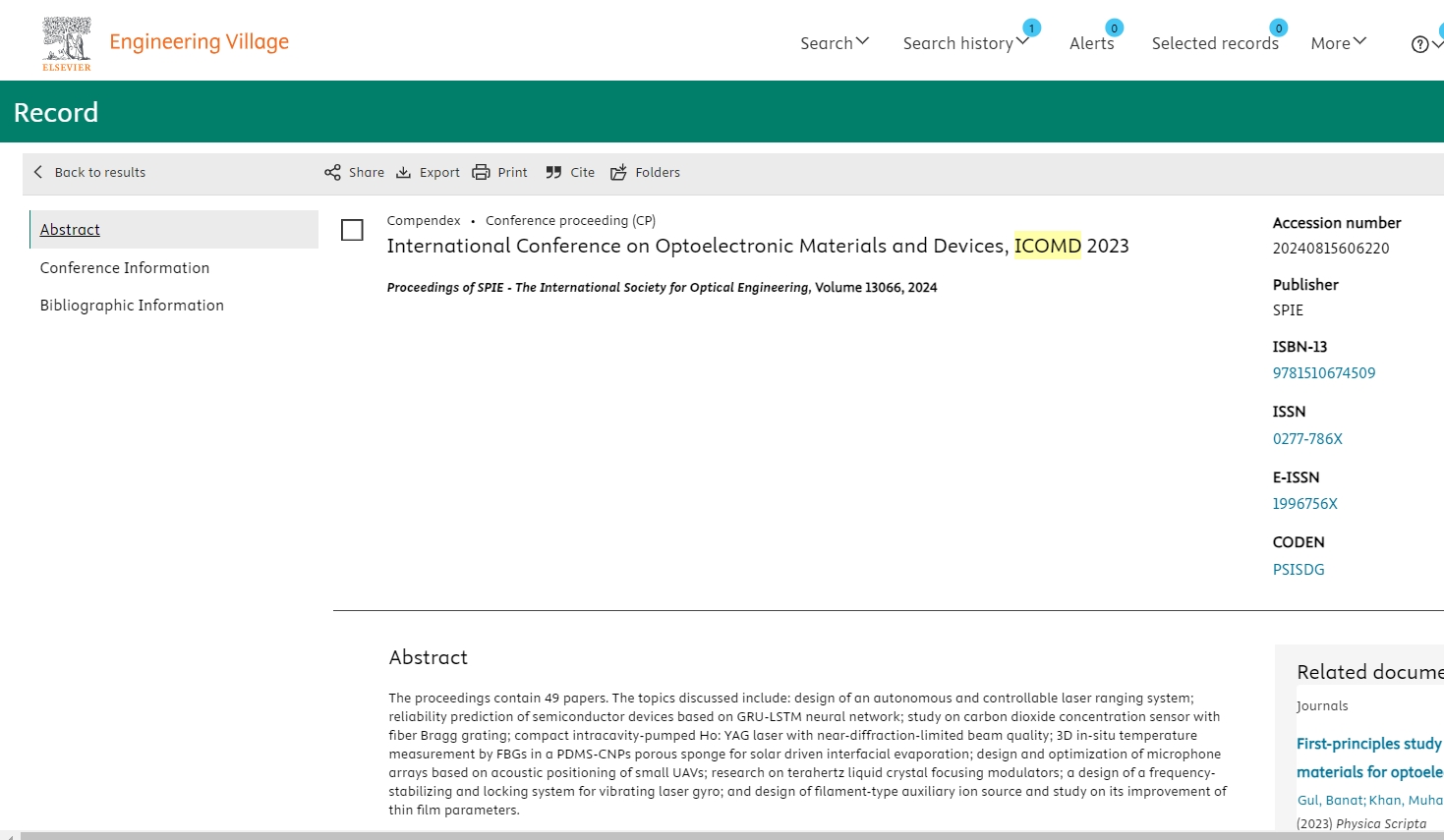Click the record title ICOMD 2023
The width and height of the screenshot is (1444, 840).
(x=758, y=246)
